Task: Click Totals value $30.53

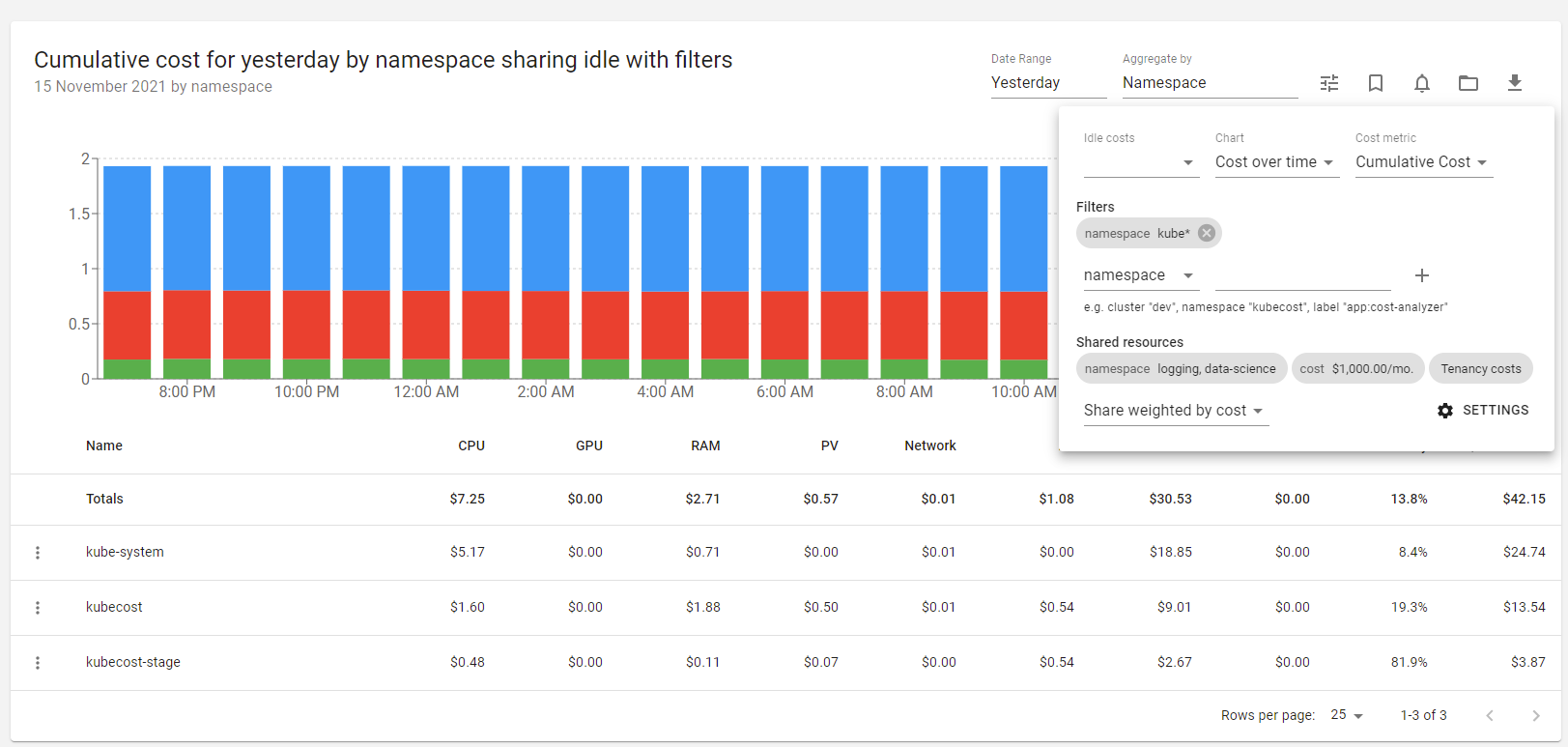Action: click(x=1171, y=499)
